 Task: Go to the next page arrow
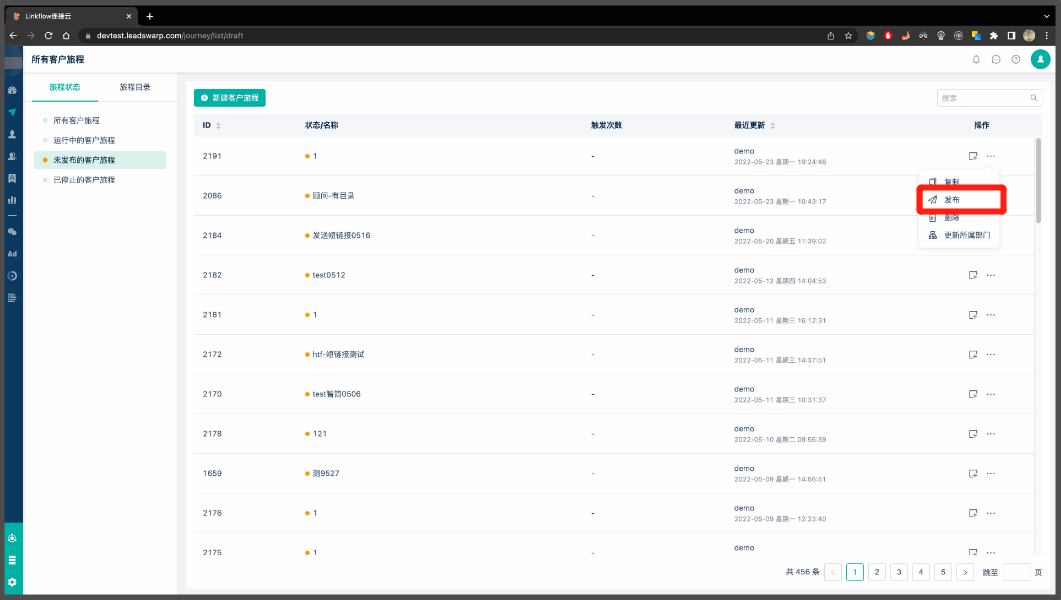[x=965, y=572]
